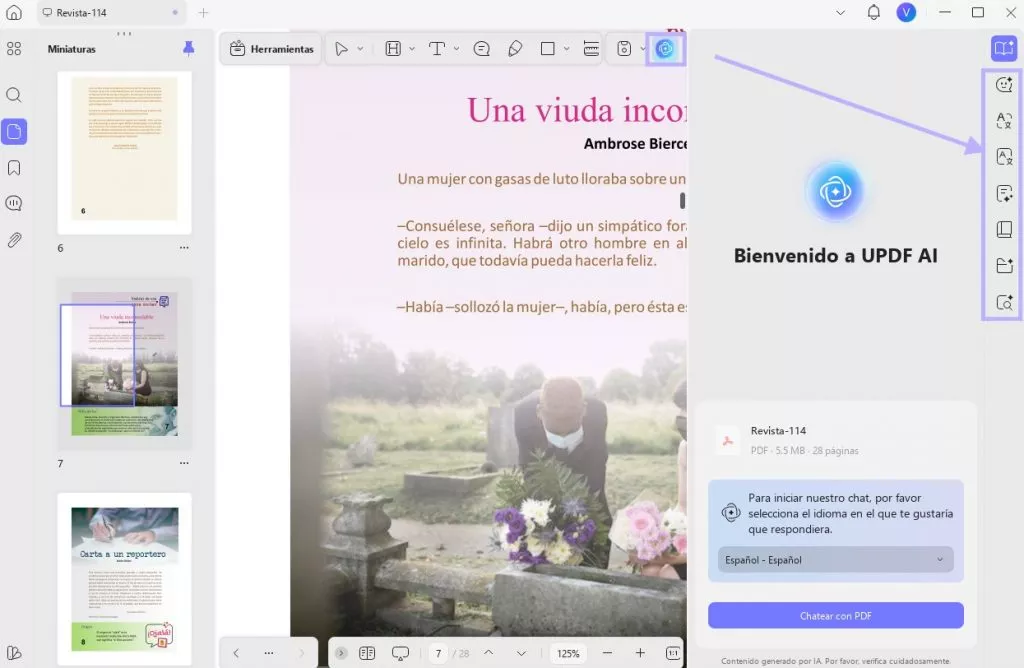Open the notifications bell
This screenshot has width=1024, height=668.
873,12
